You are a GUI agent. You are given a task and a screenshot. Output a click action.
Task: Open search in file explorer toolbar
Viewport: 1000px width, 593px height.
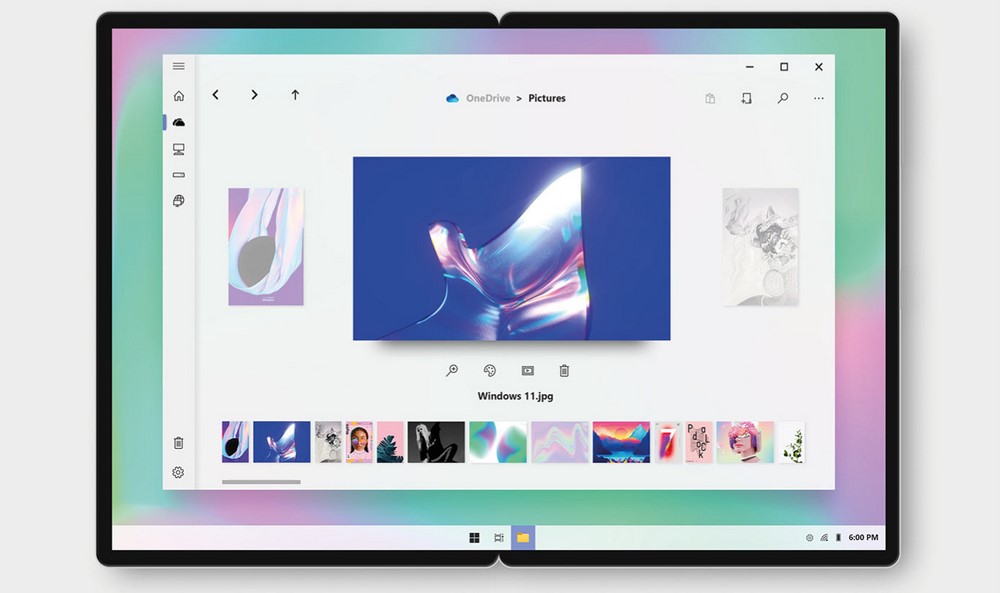(x=783, y=98)
